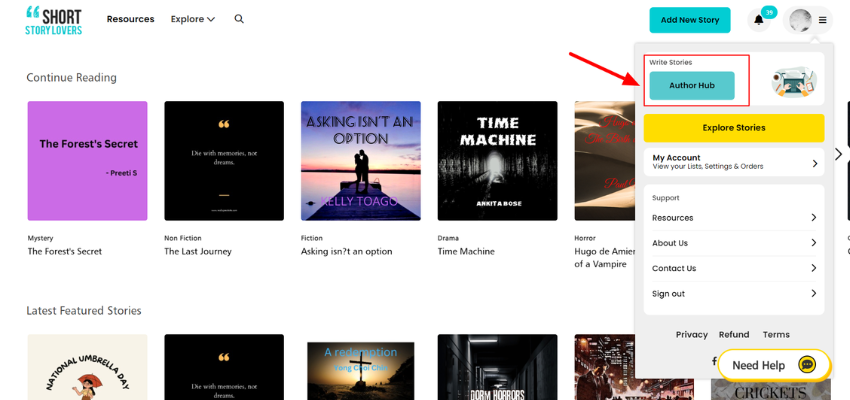Screen dimensions: 850x400
Task: Open The Last Journey quote cover
Action: pos(224,161)
